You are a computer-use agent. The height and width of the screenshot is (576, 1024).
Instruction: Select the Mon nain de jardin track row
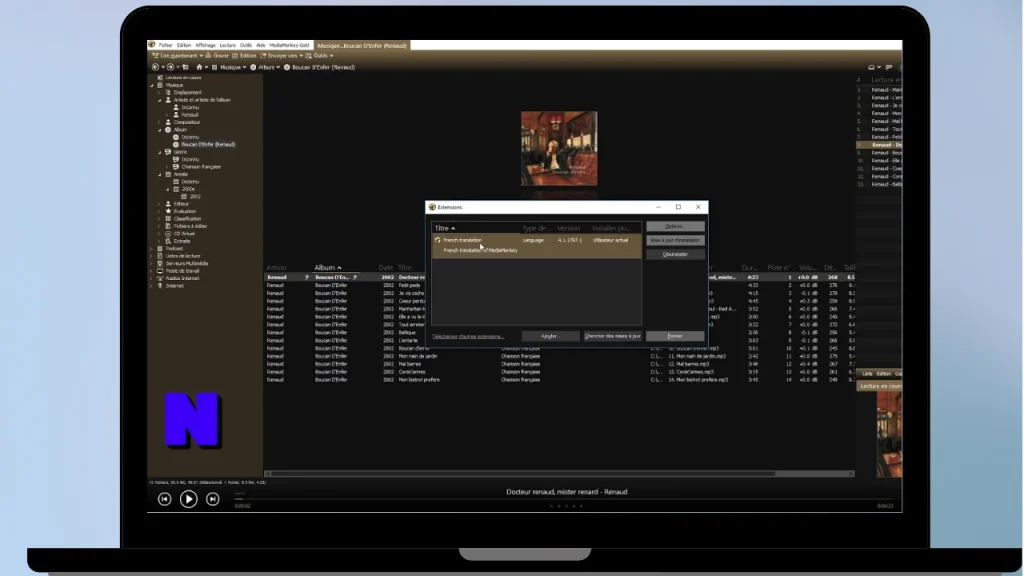pyautogui.click(x=560, y=356)
